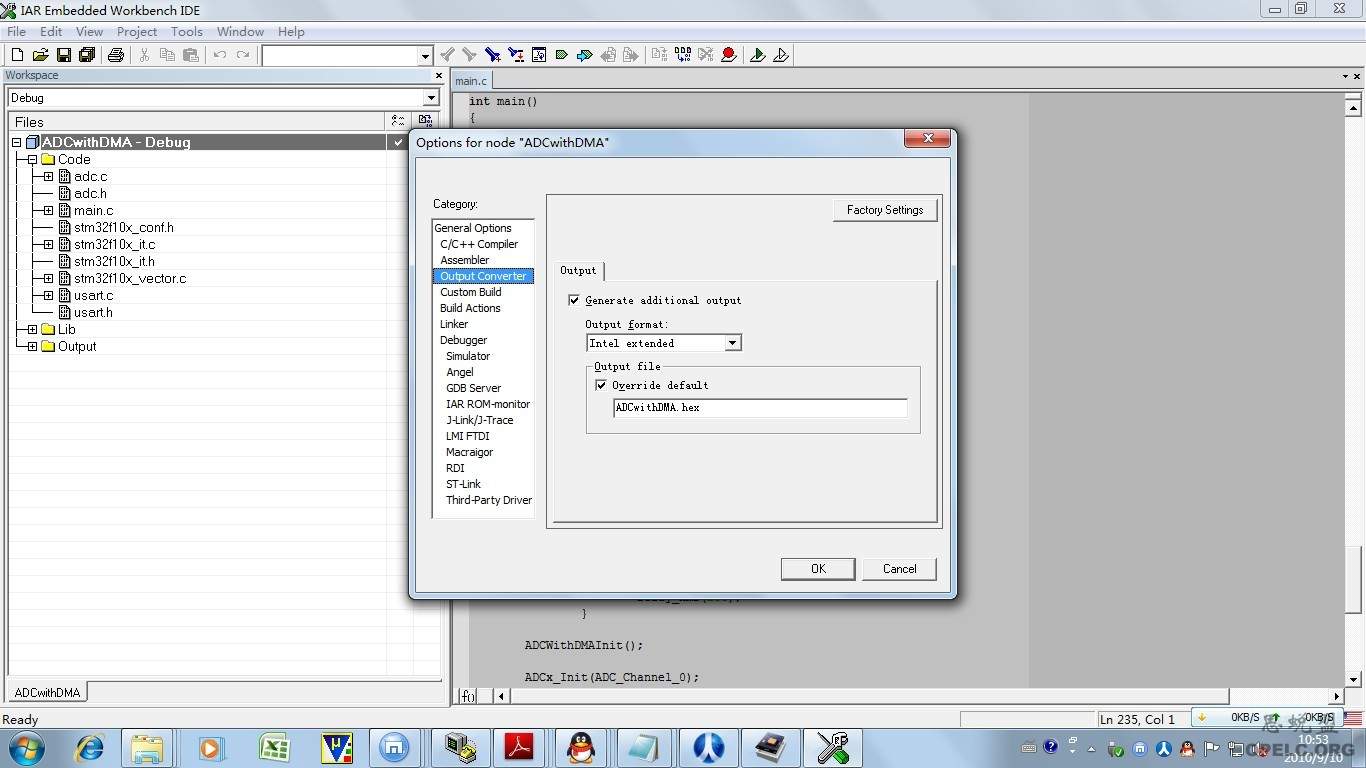Viewport: 1366px width, 768px height.
Task: Collapse the Code folder
Action: [32, 159]
